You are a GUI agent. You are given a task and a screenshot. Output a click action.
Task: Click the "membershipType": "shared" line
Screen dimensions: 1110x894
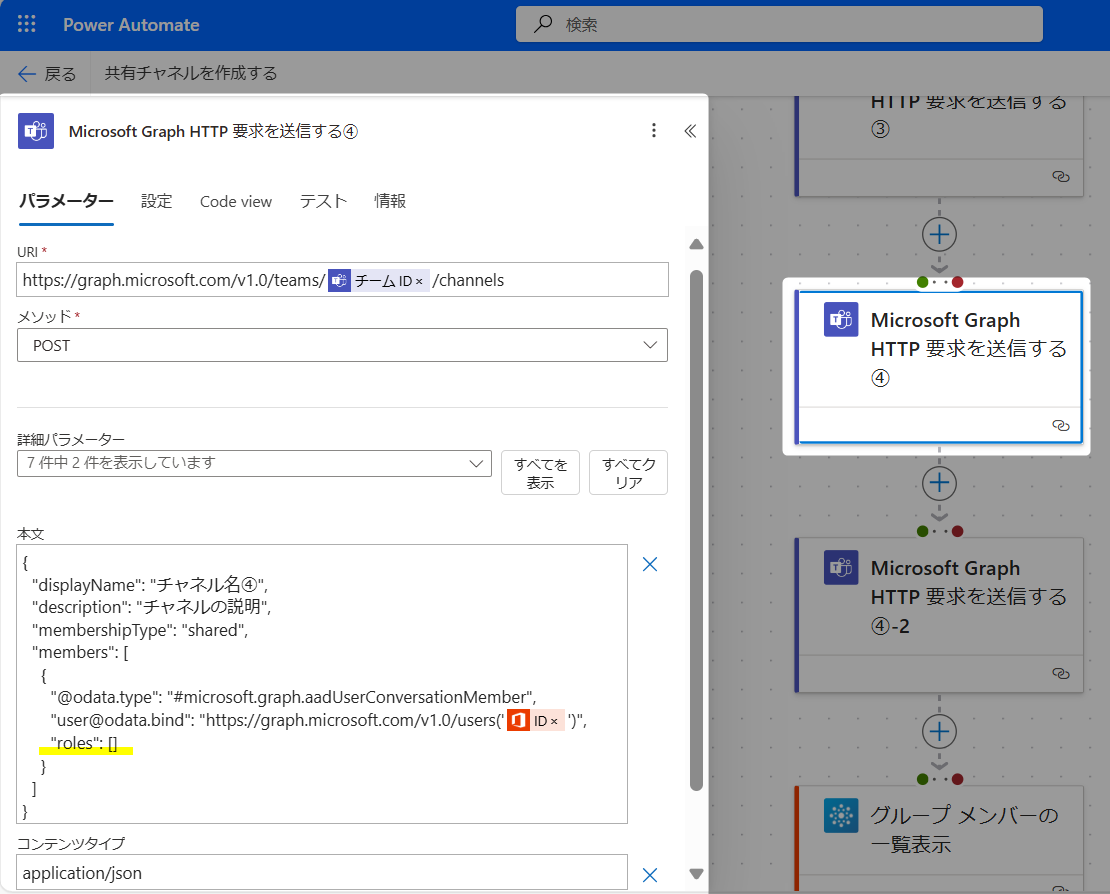point(140,630)
